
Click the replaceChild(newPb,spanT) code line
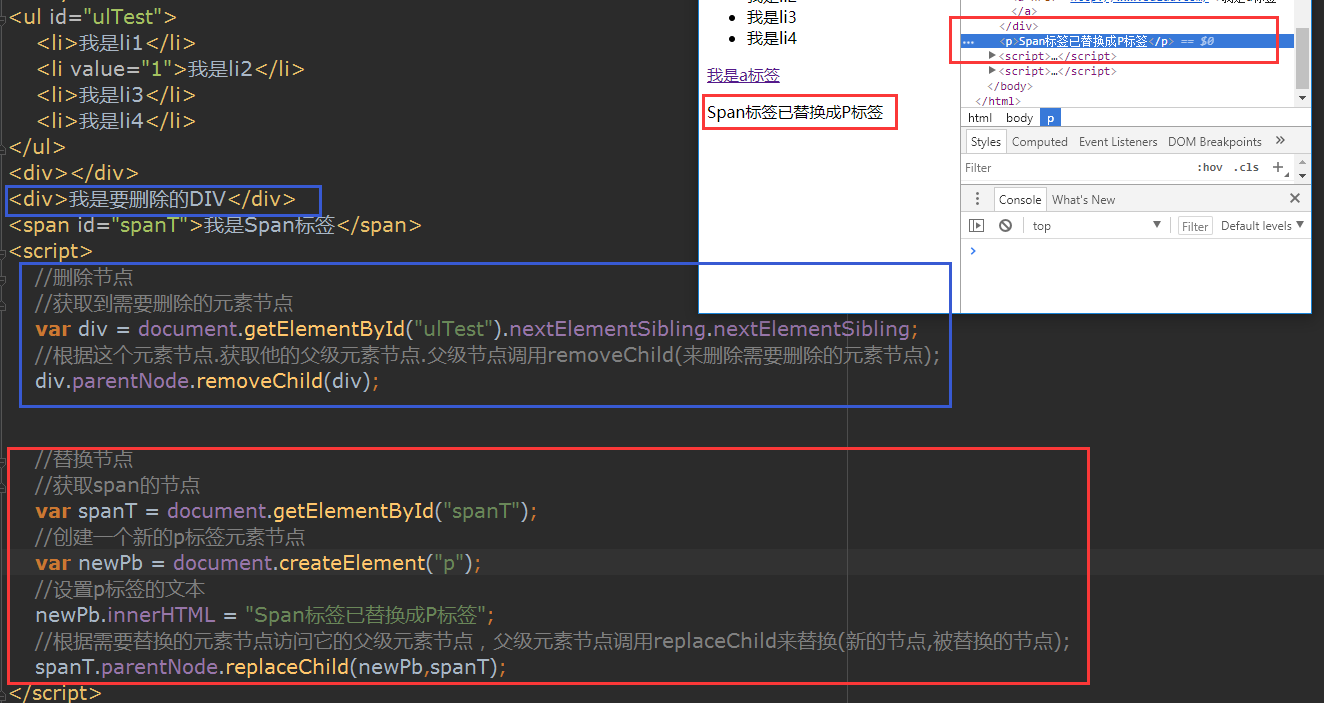coord(271,666)
